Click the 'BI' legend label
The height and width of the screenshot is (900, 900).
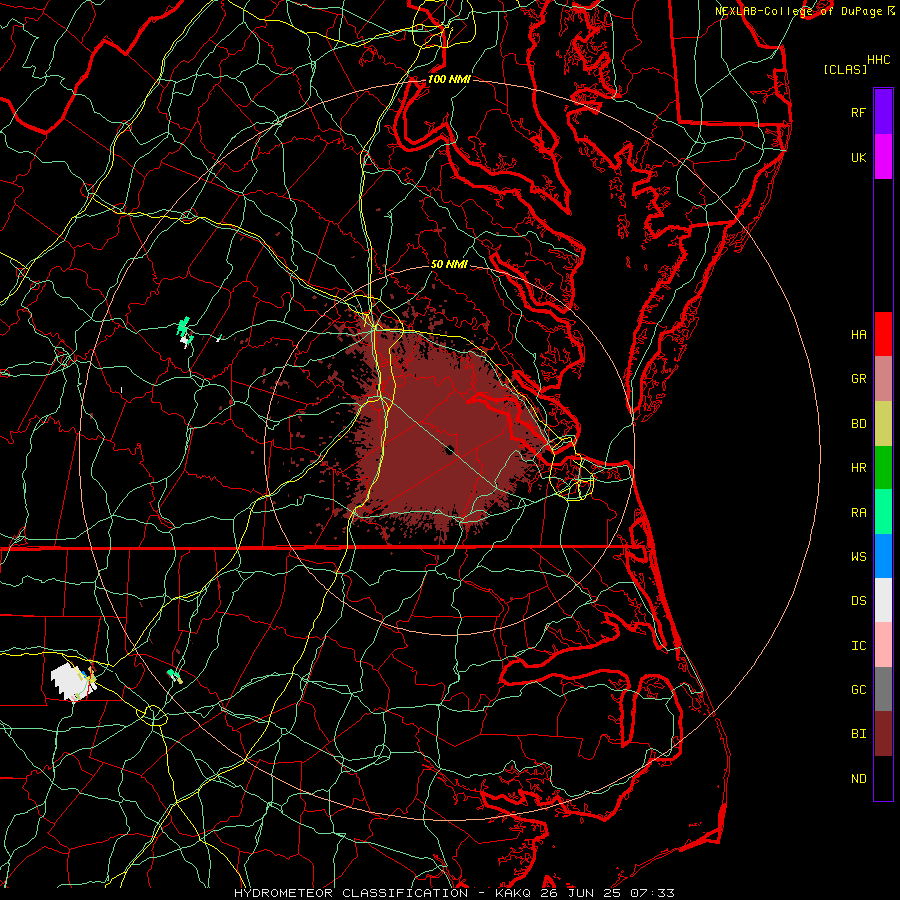point(858,734)
